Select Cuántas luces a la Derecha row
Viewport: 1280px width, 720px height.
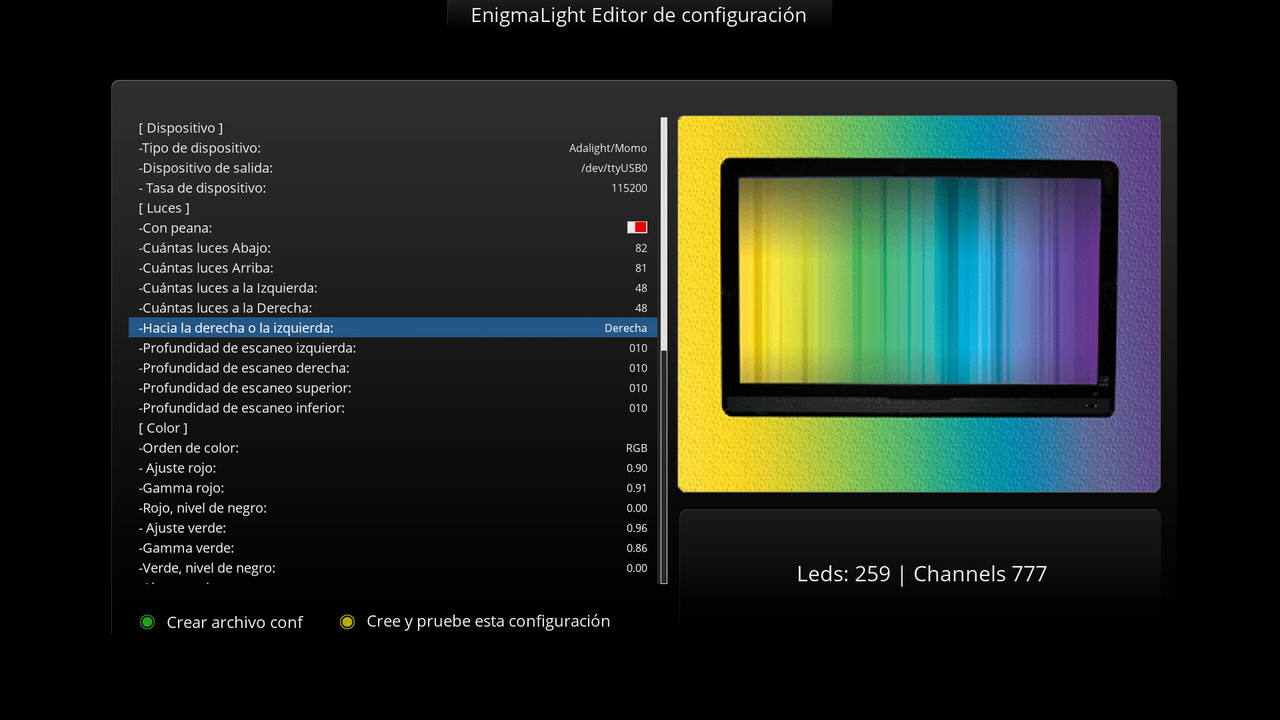393,308
